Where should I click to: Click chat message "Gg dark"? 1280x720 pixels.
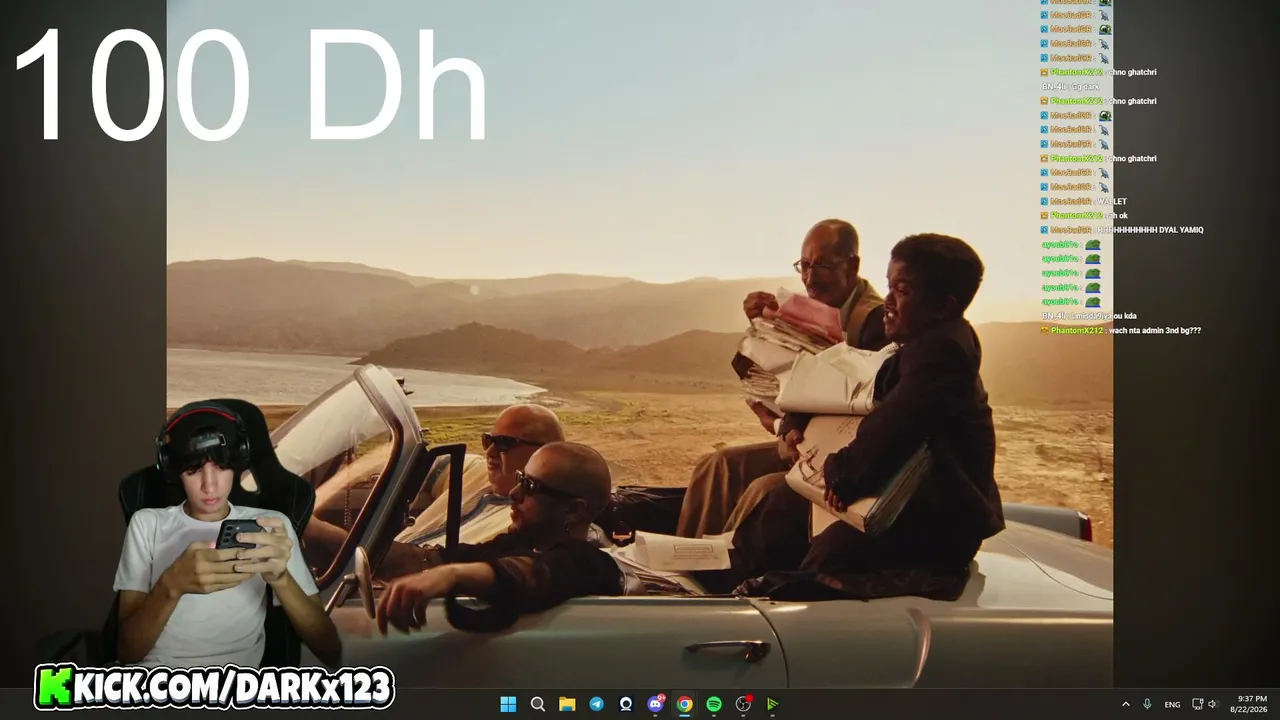pyautogui.click(x=1086, y=87)
